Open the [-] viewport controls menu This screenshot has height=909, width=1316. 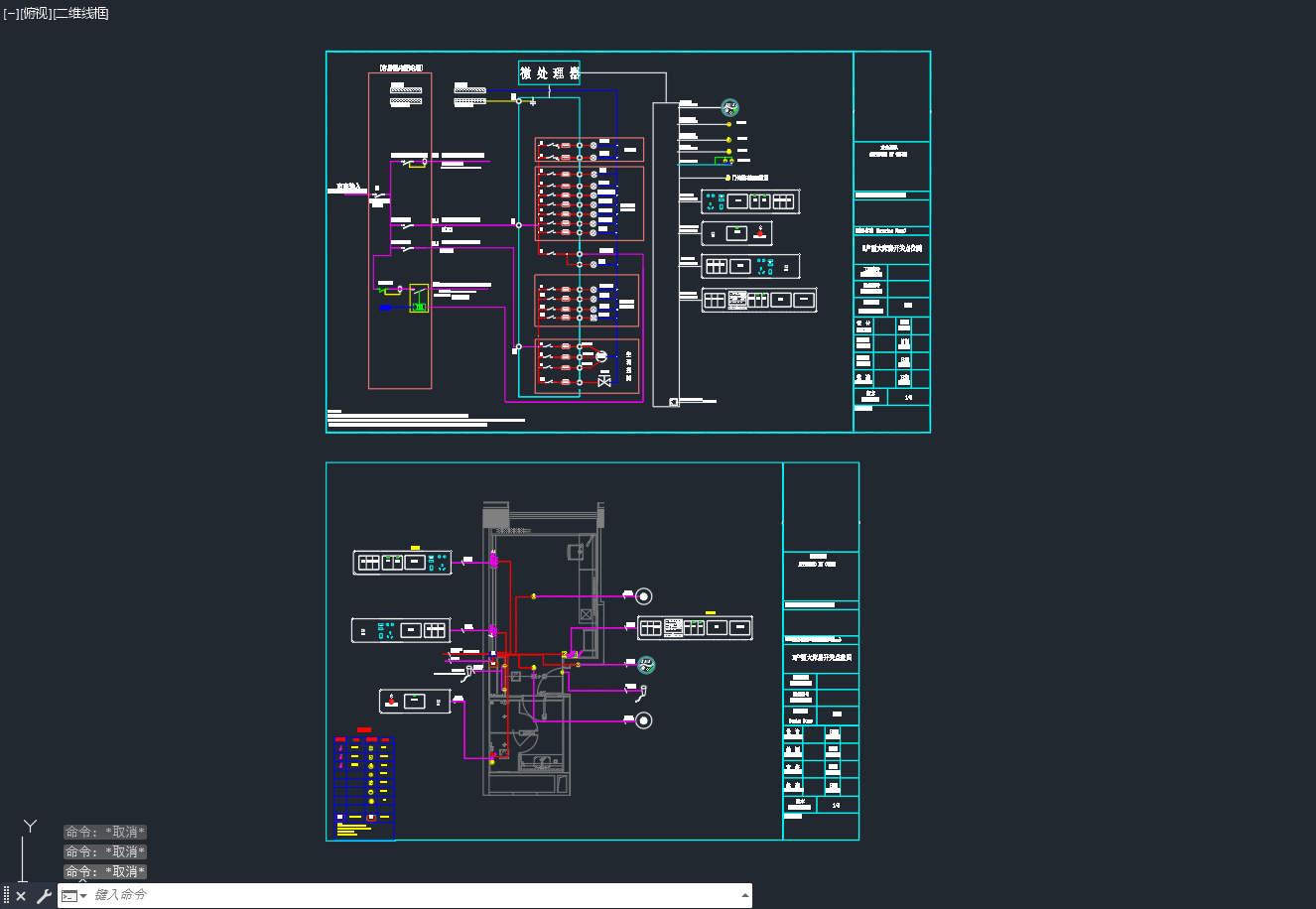click(11, 14)
